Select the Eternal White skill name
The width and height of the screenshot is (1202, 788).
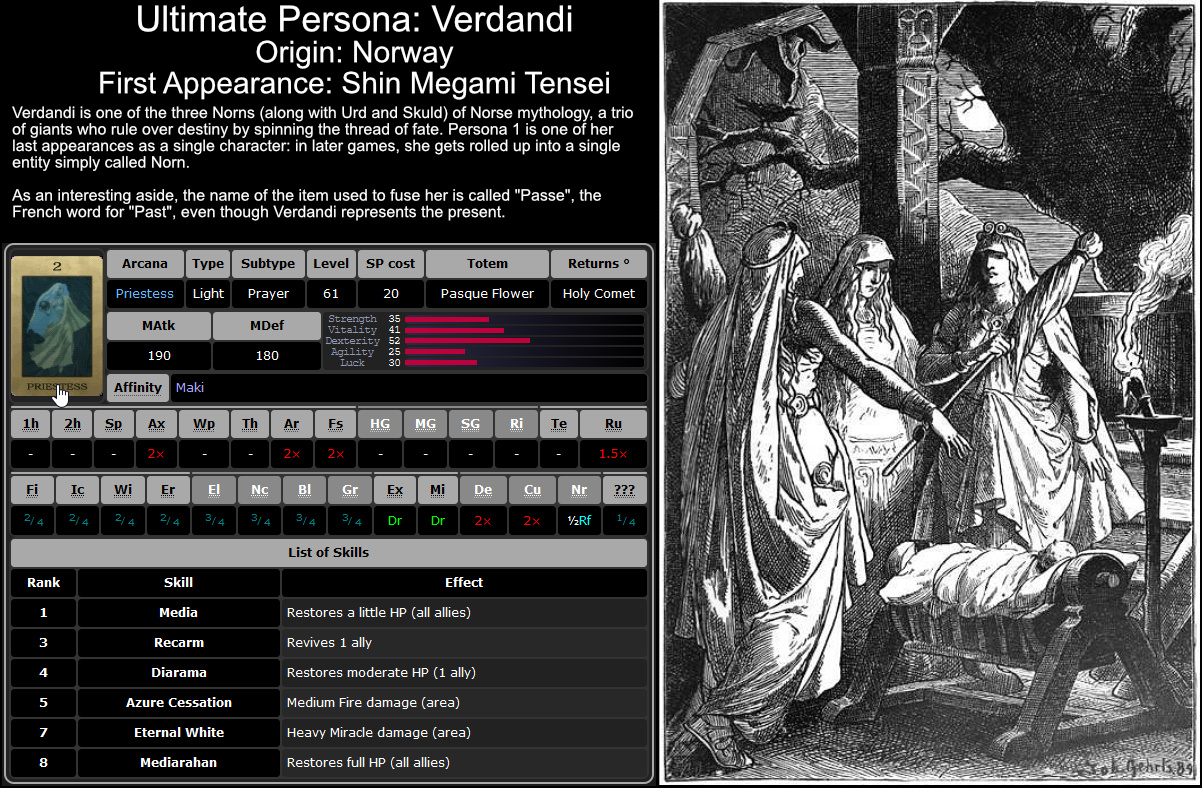[179, 732]
